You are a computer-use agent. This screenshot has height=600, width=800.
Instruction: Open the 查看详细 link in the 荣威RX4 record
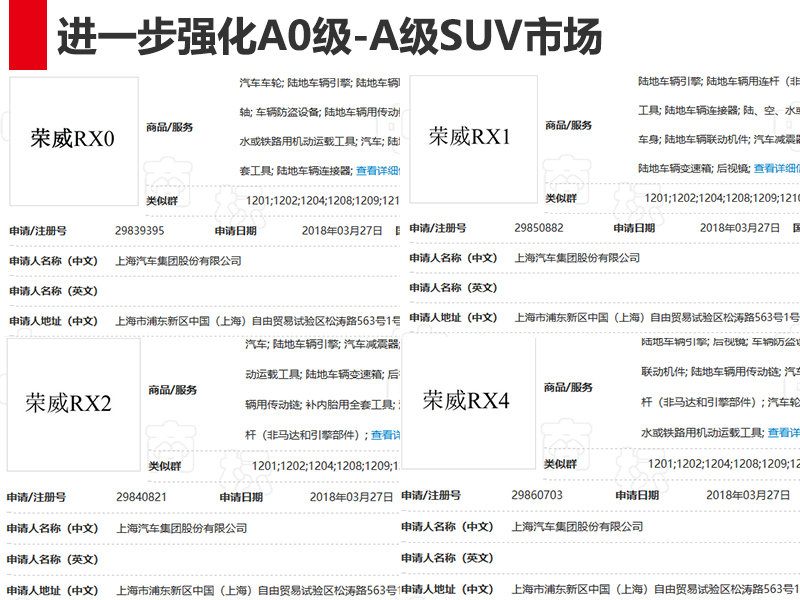(784, 433)
